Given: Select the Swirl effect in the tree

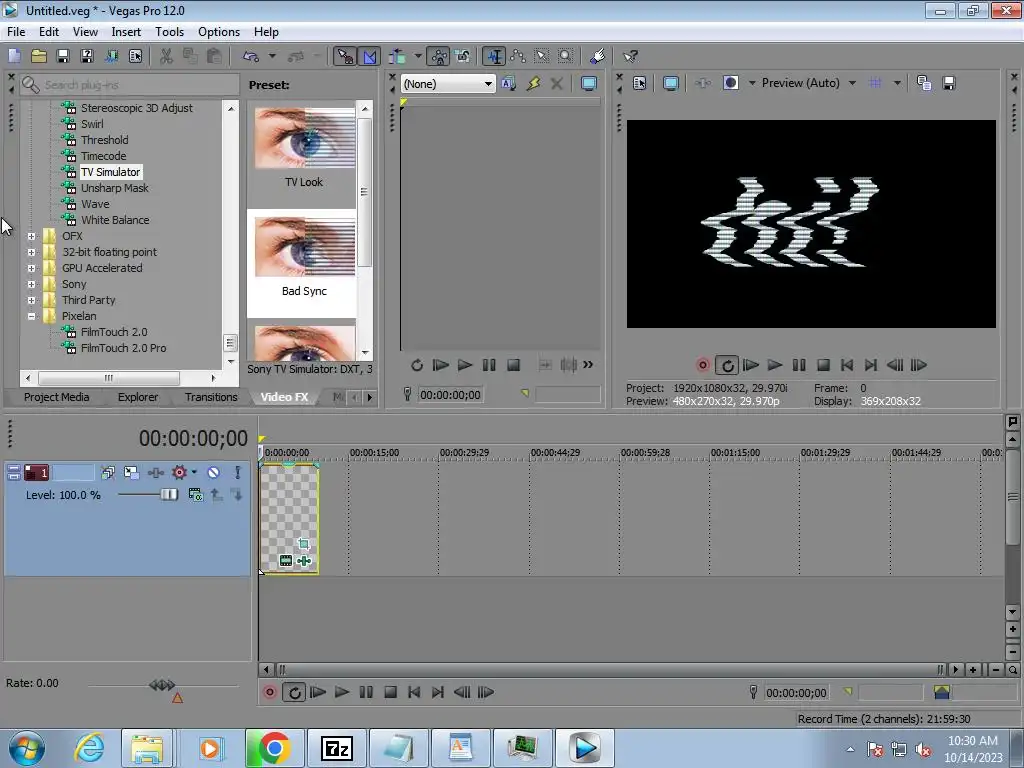Looking at the screenshot, I should (x=92, y=123).
